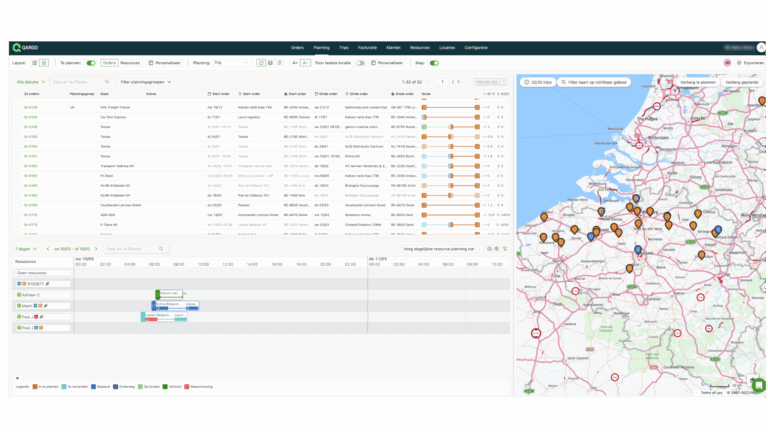Toggle the Map switch off
The height and width of the screenshot is (432, 768).
point(434,63)
